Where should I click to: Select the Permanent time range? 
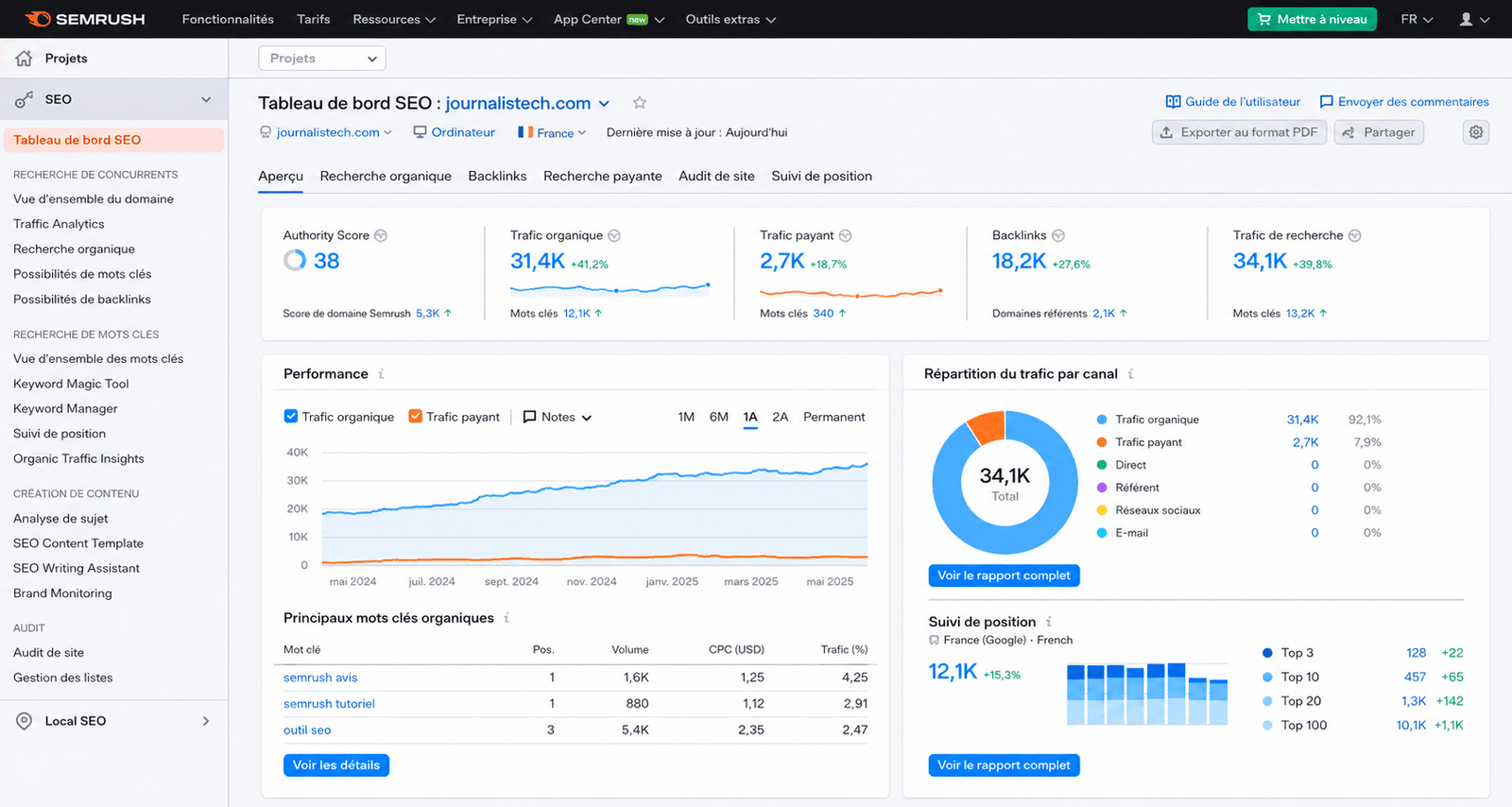(x=833, y=417)
